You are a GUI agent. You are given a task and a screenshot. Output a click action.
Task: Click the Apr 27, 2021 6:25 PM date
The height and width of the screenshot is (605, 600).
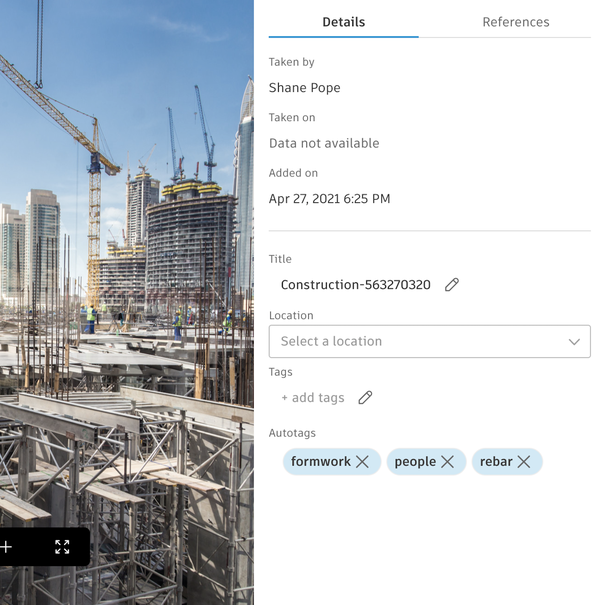point(330,199)
